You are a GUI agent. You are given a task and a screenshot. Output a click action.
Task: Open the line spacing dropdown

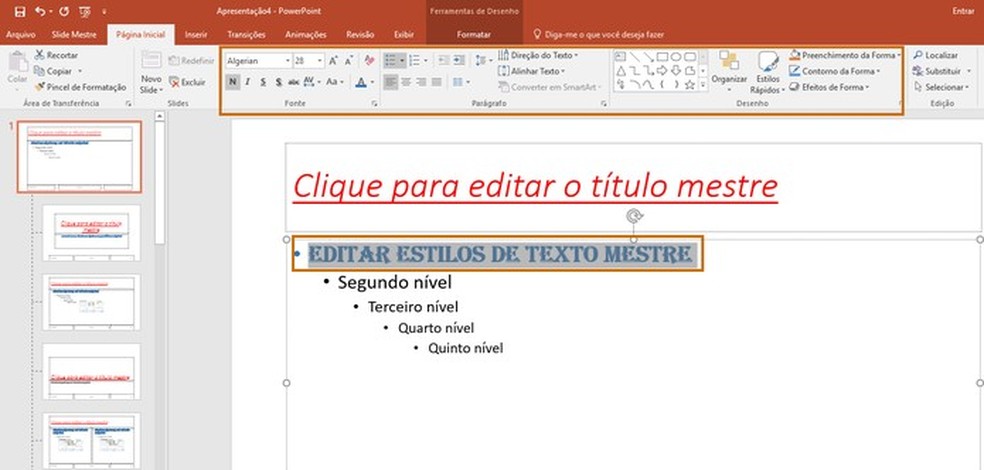click(x=482, y=60)
